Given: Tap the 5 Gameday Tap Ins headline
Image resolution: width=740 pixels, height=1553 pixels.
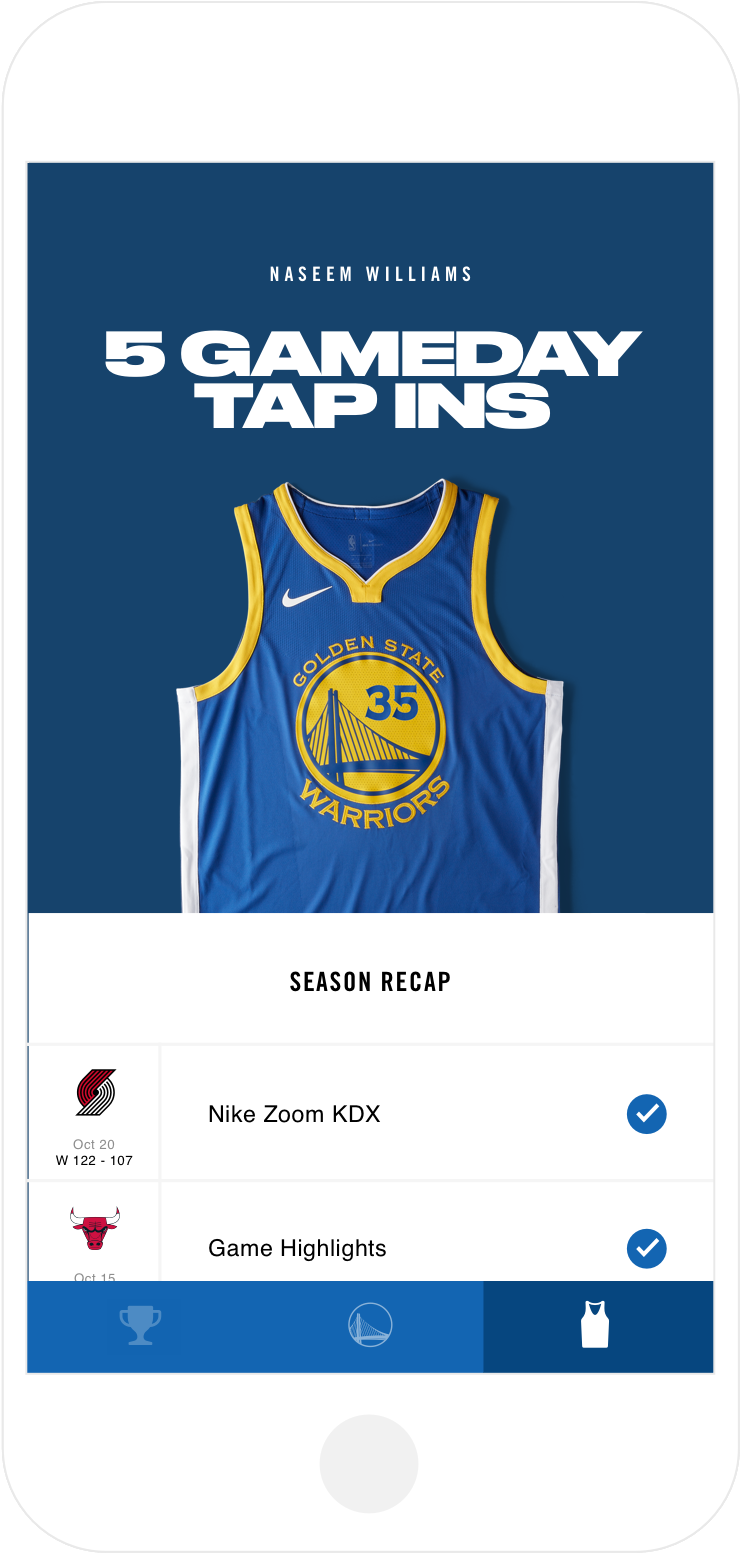Looking at the screenshot, I should tap(371, 379).
